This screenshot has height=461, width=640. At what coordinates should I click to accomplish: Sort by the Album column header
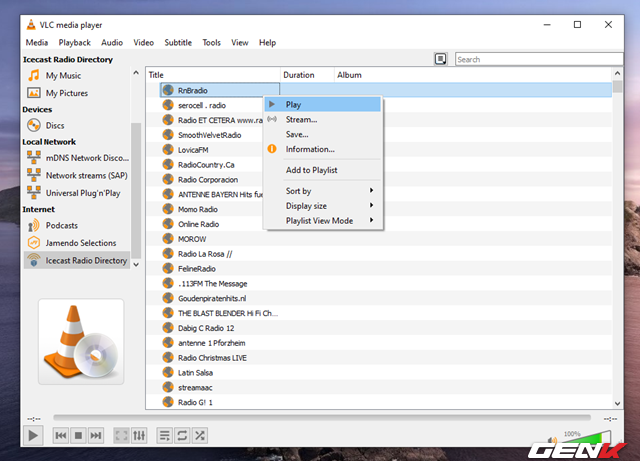click(473, 75)
